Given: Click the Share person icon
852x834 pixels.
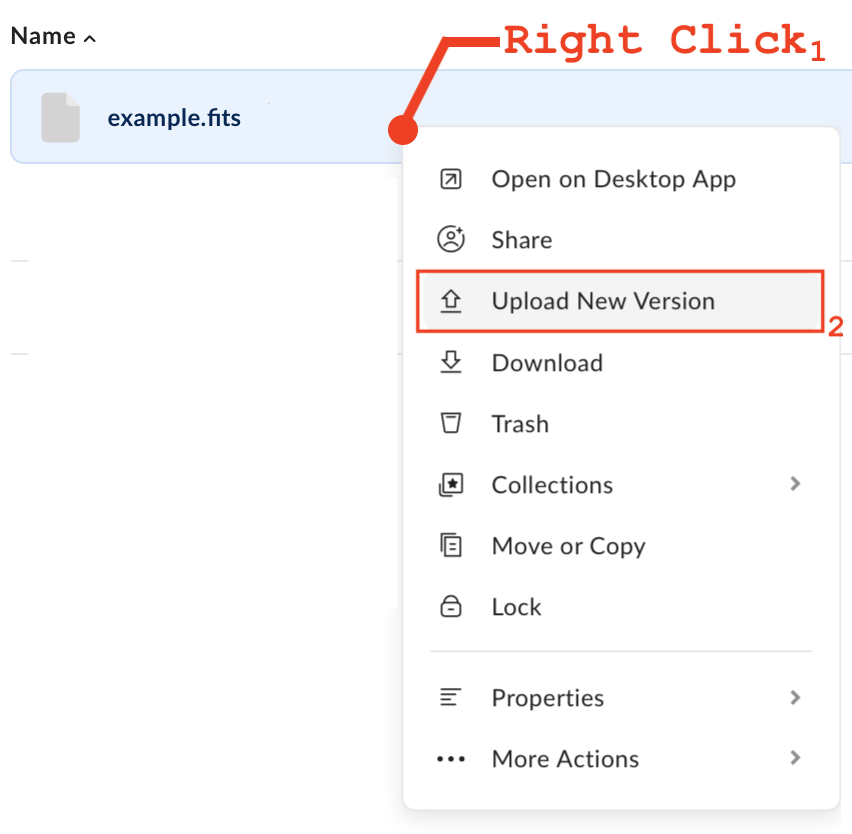Looking at the screenshot, I should 451,240.
